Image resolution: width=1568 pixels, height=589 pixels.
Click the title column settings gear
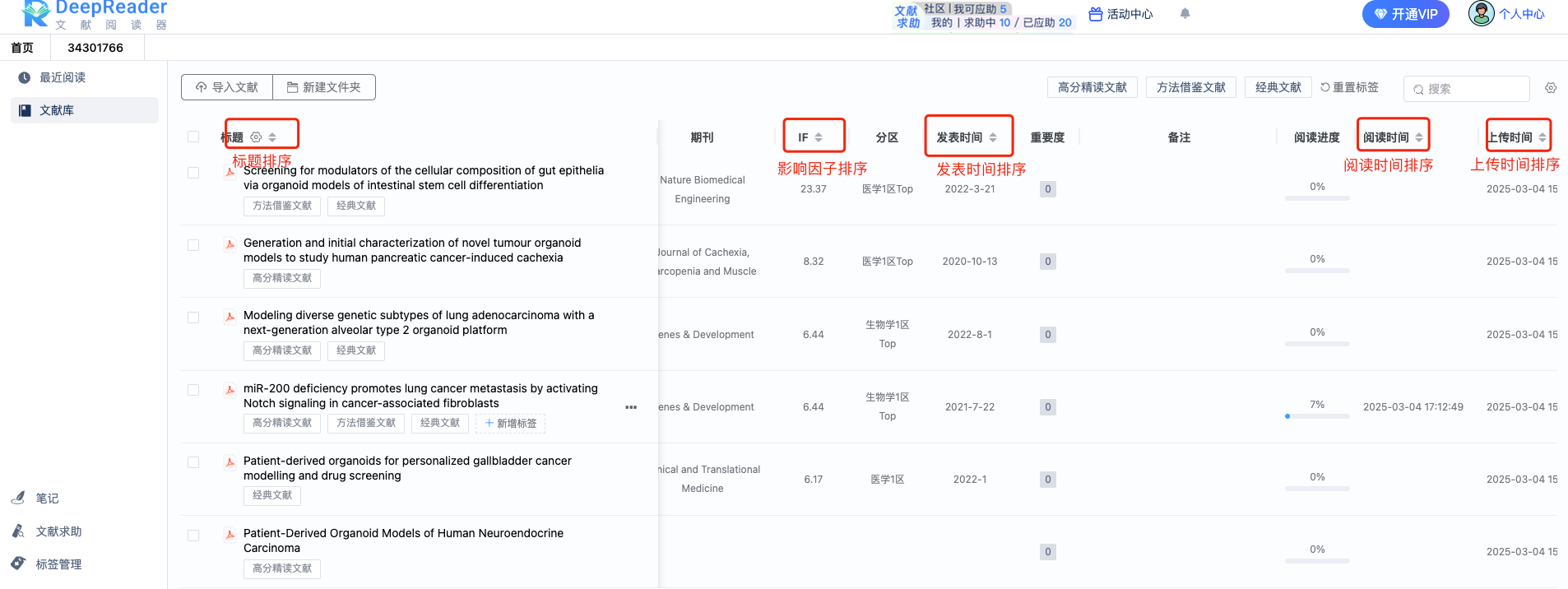256,137
